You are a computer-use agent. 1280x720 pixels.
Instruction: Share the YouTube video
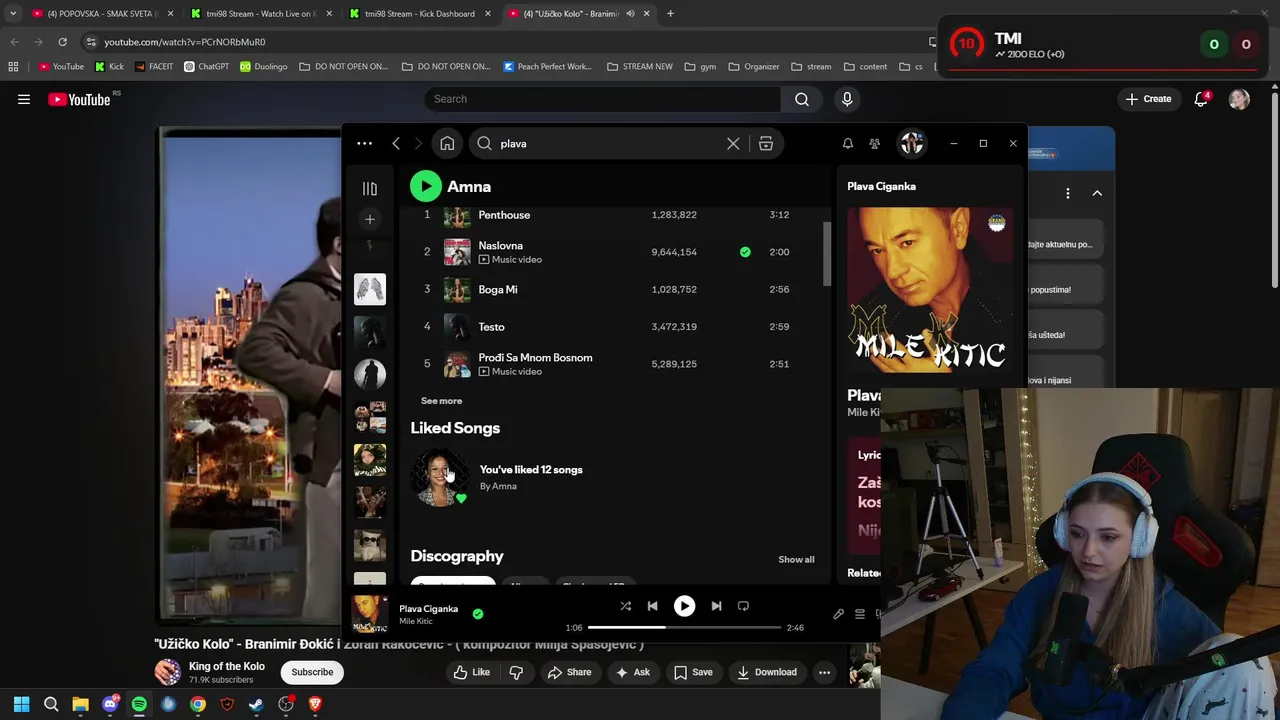pos(569,672)
